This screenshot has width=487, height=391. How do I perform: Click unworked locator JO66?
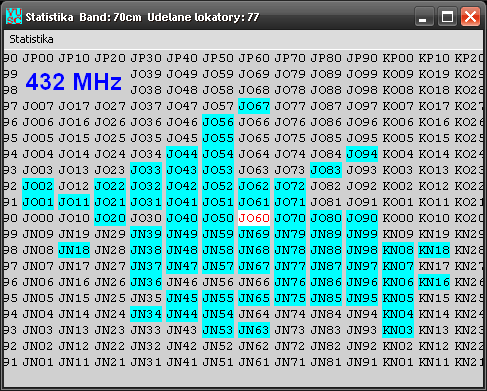tap(254, 122)
